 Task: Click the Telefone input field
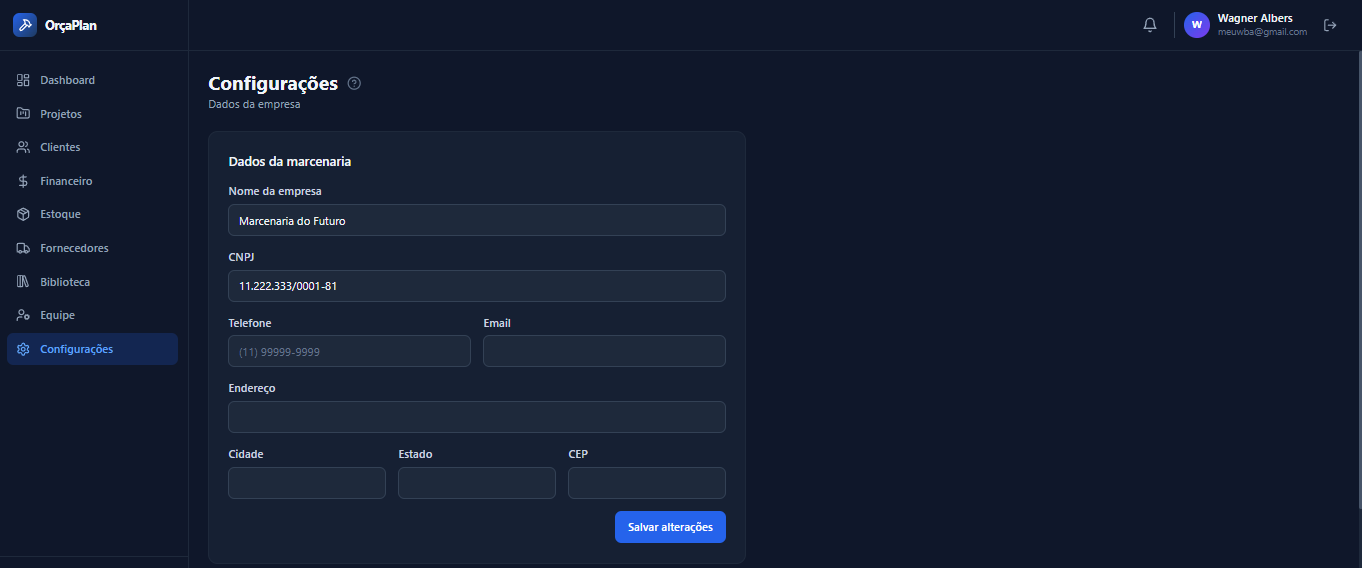(349, 351)
